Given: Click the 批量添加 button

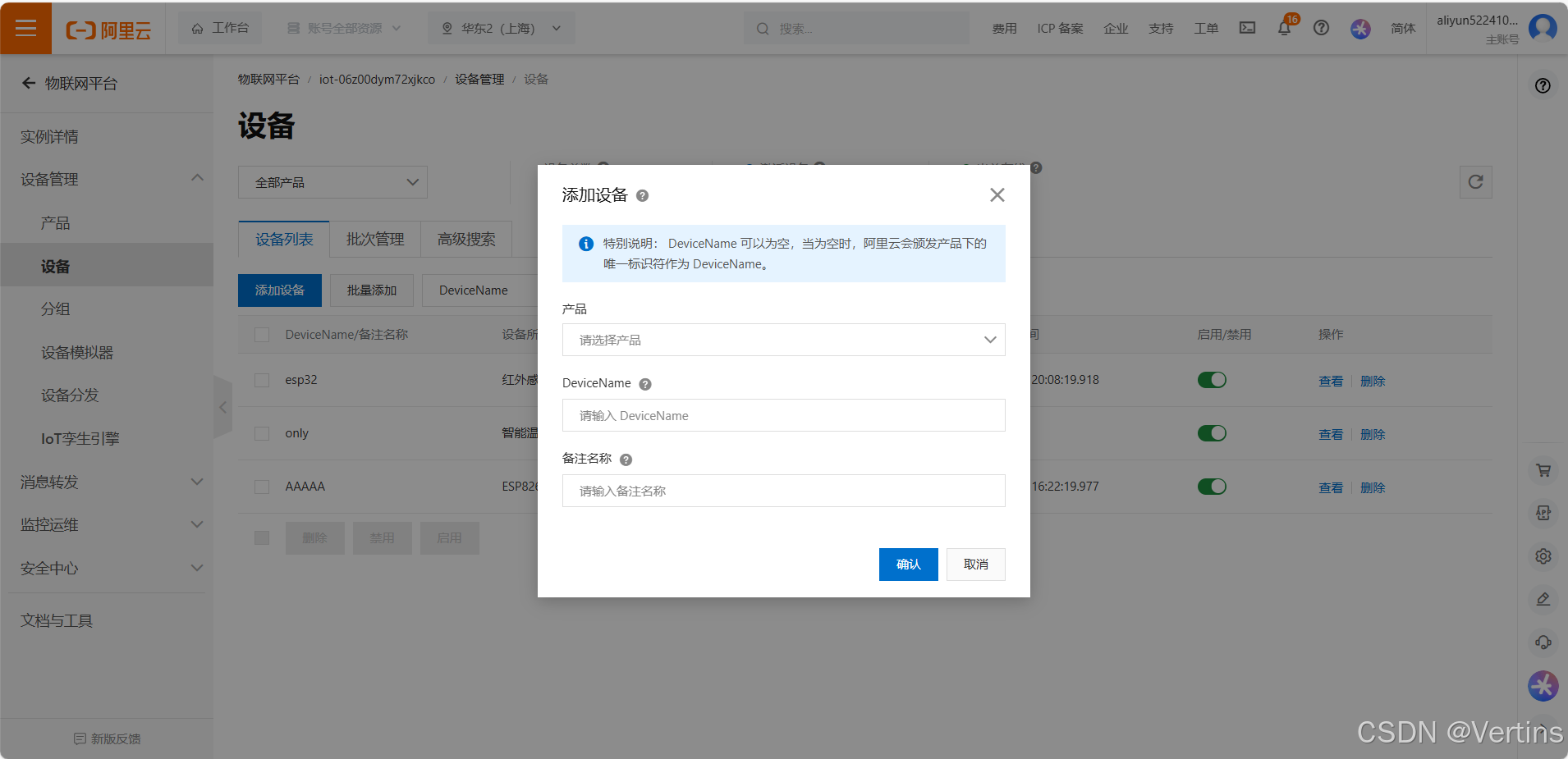Looking at the screenshot, I should click(372, 290).
